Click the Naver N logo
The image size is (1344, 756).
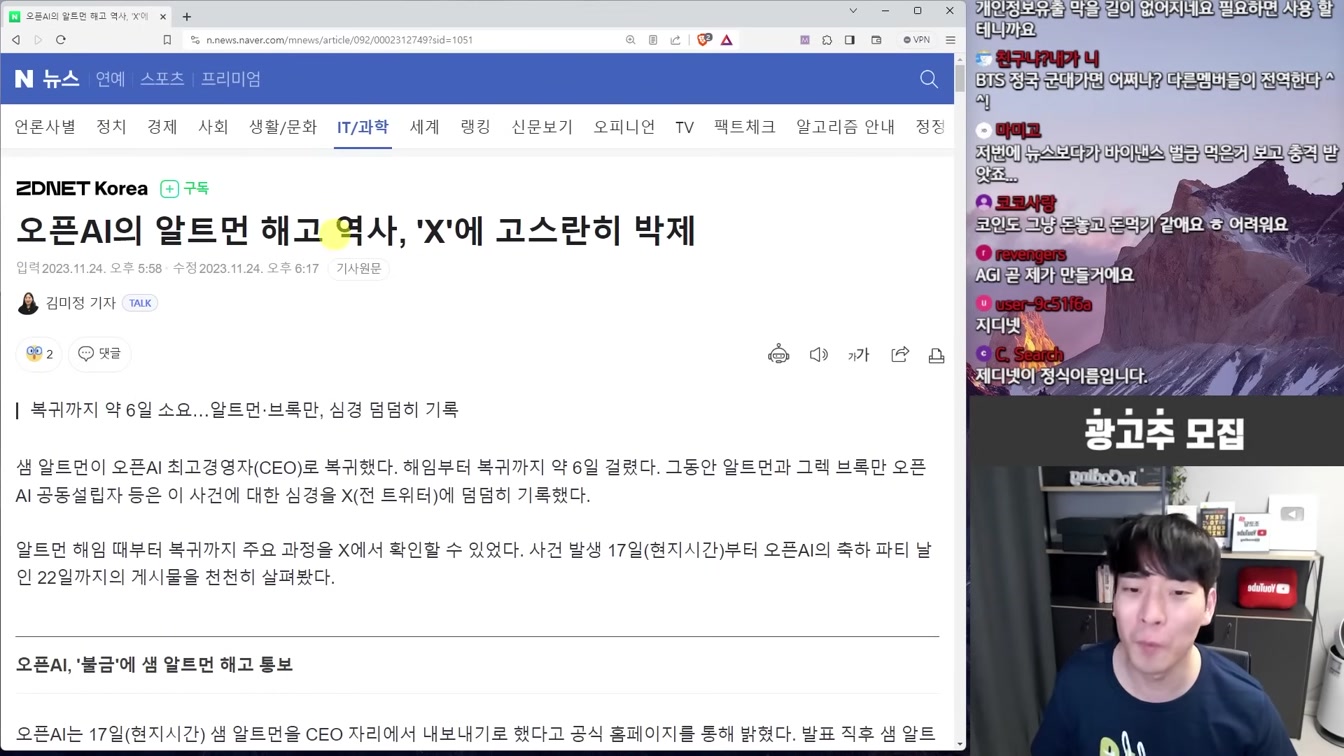coord(24,79)
